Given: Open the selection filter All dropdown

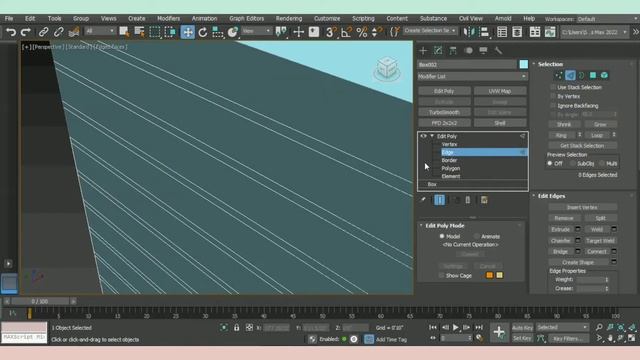Looking at the screenshot, I should point(100,31).
